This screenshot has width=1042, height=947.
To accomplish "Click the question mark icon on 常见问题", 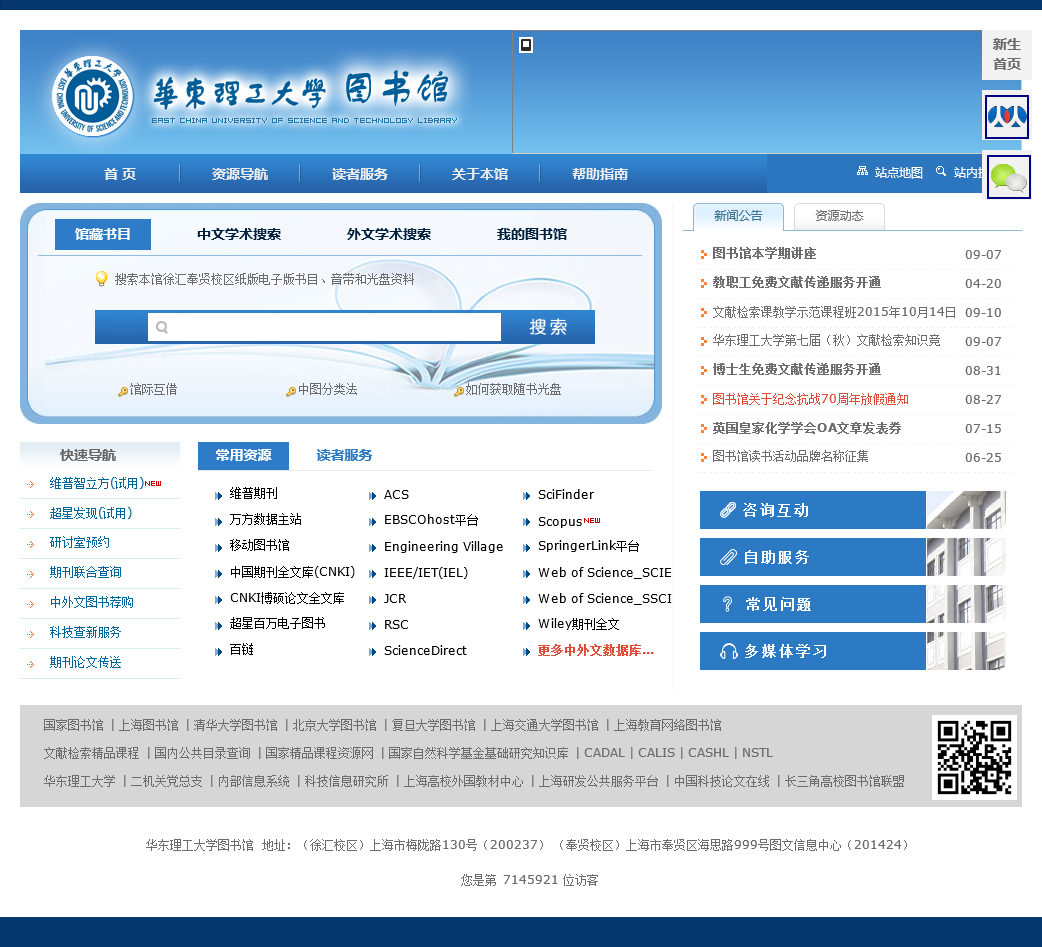I will (728, 604).
